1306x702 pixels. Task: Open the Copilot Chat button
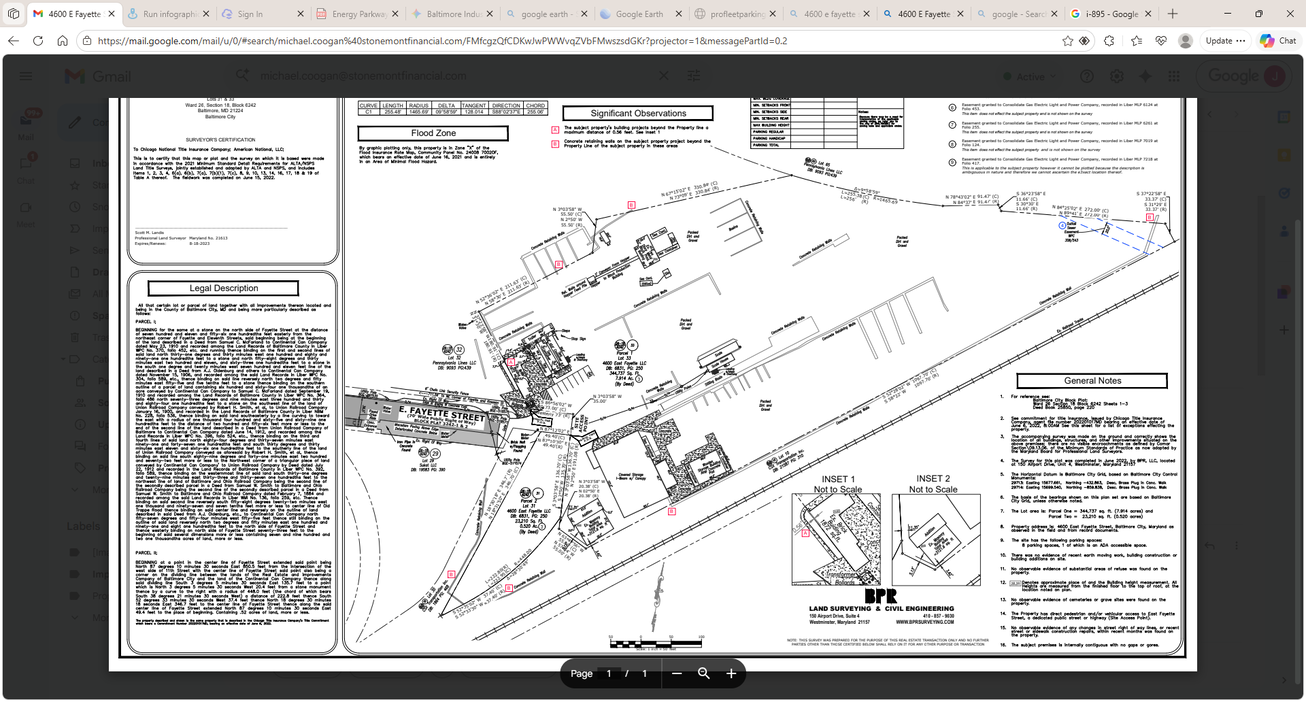[x=1279, y=41]
